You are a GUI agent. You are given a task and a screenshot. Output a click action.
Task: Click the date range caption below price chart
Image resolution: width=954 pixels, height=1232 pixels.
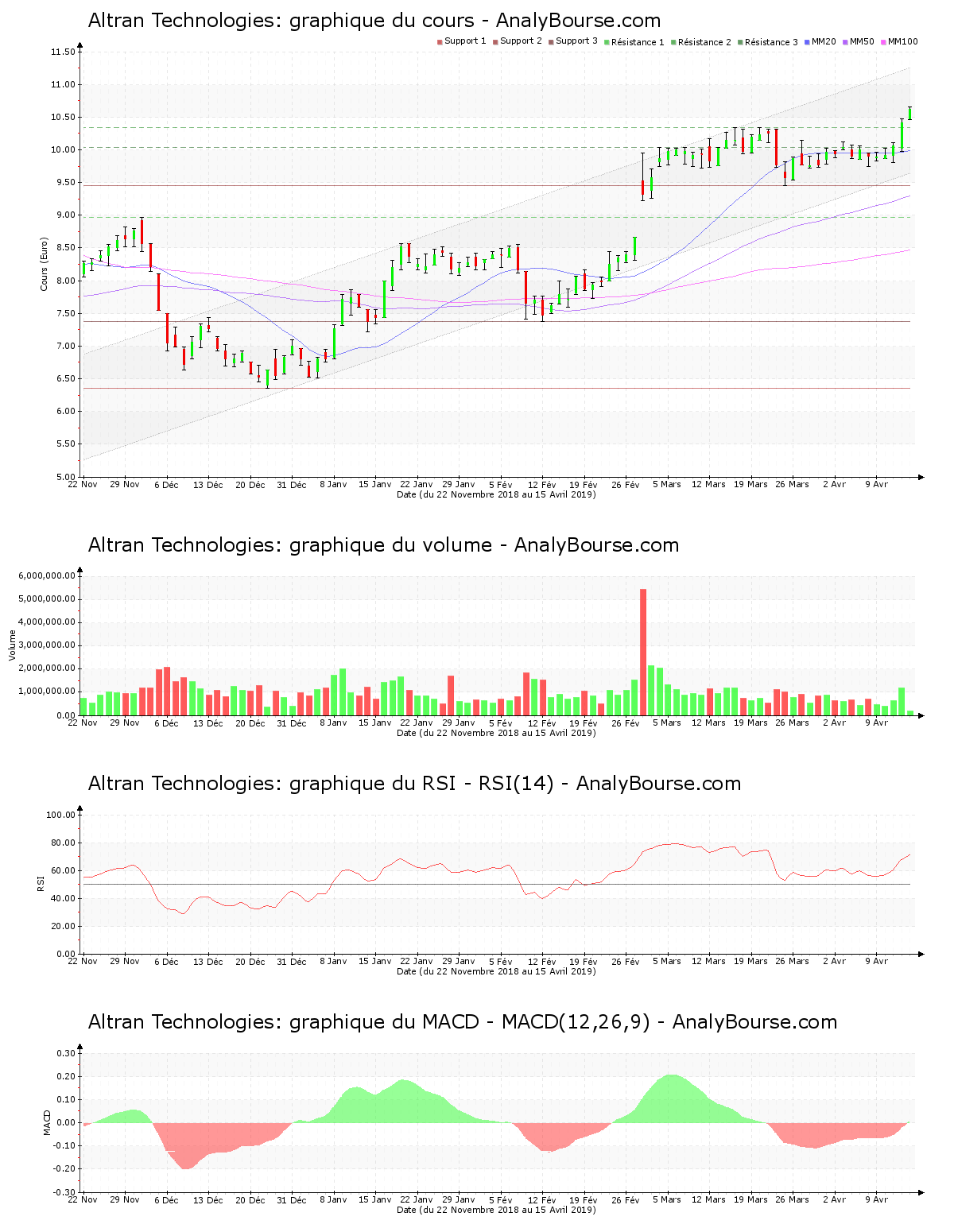coord(496,494)
